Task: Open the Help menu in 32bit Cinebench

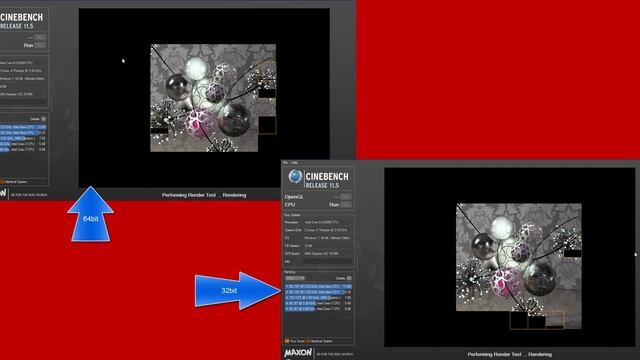Action: point(294,162)
